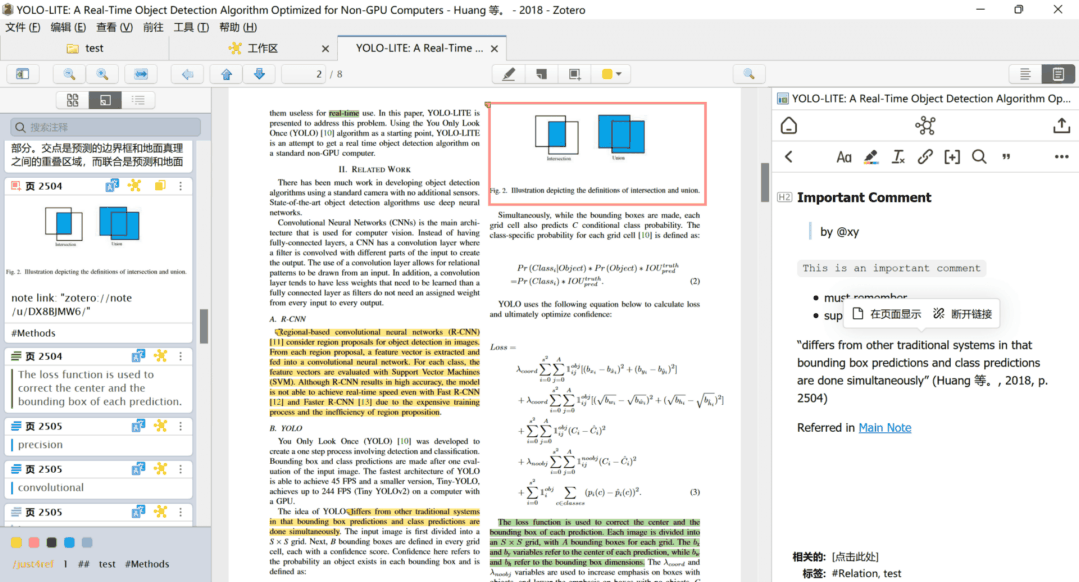
Task: Filter annotations by red color swatch
Action: (34, 542)
